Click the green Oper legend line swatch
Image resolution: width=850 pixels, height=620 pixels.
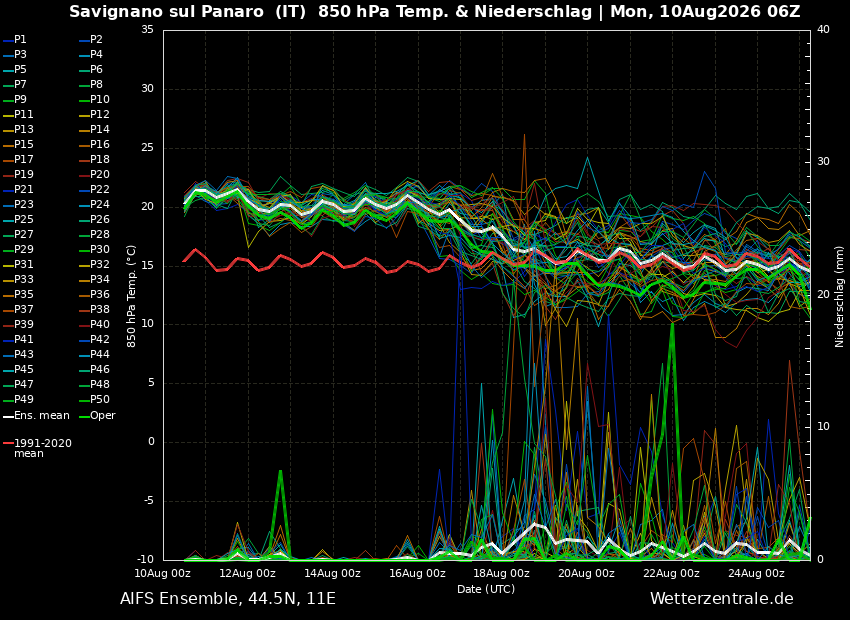[83, 417]
